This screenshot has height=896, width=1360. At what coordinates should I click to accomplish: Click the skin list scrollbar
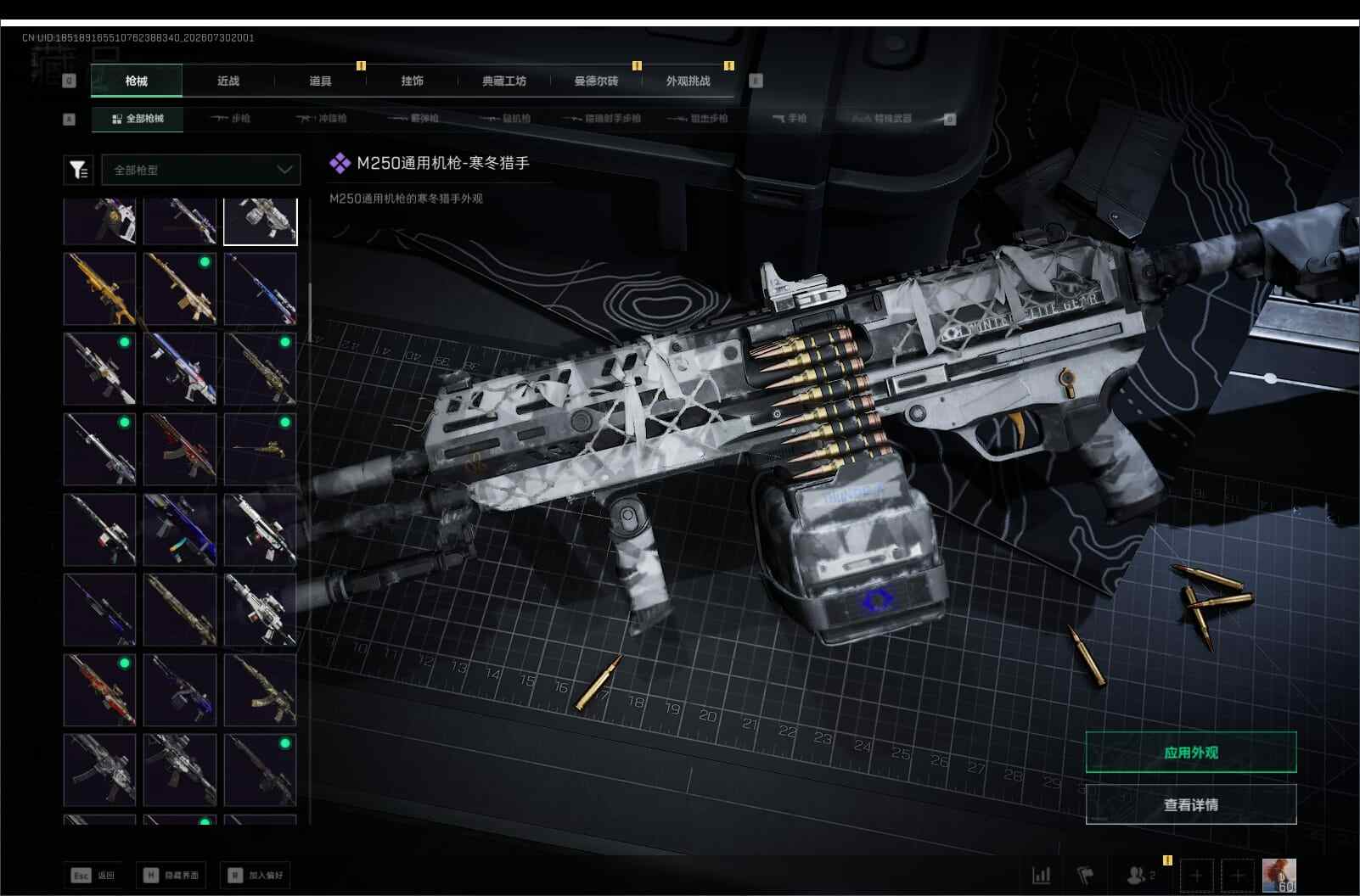click(x=310, y=314)
